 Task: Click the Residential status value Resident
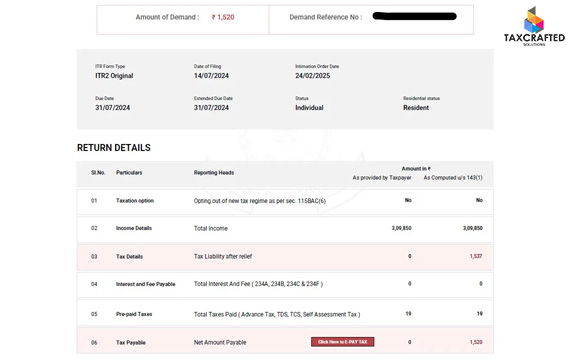[x=416, y=108]
